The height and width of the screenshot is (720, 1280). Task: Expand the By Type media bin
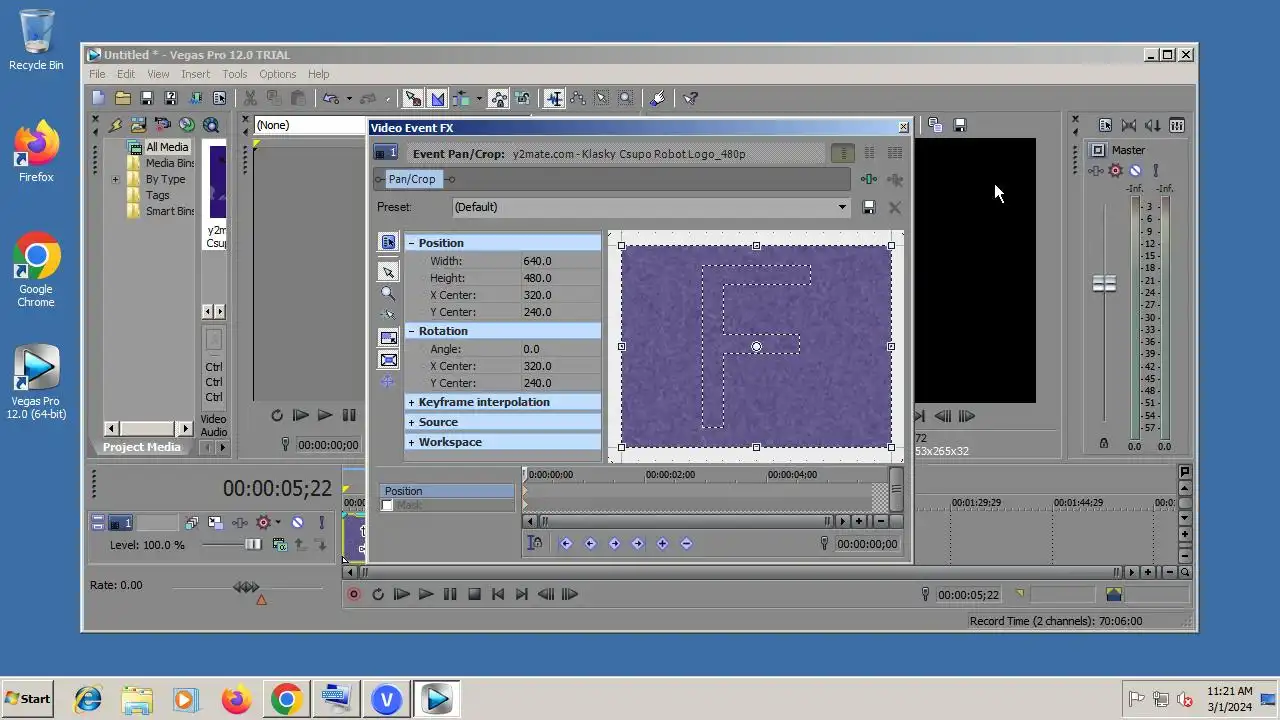coord(115,180)
